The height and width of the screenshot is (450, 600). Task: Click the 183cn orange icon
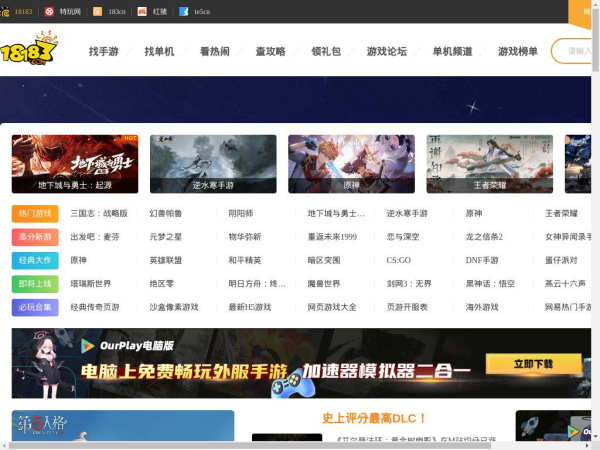(98, 12)
